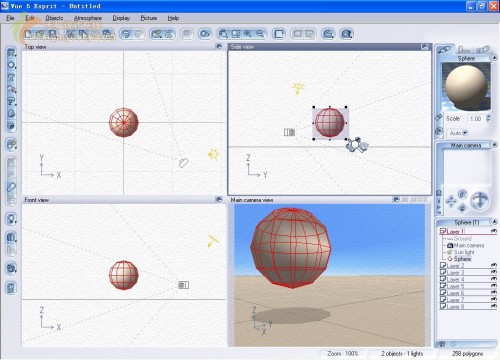Open the Atmosphere menu
Viewport: 500px width, 360px height.
coord(88,18)
